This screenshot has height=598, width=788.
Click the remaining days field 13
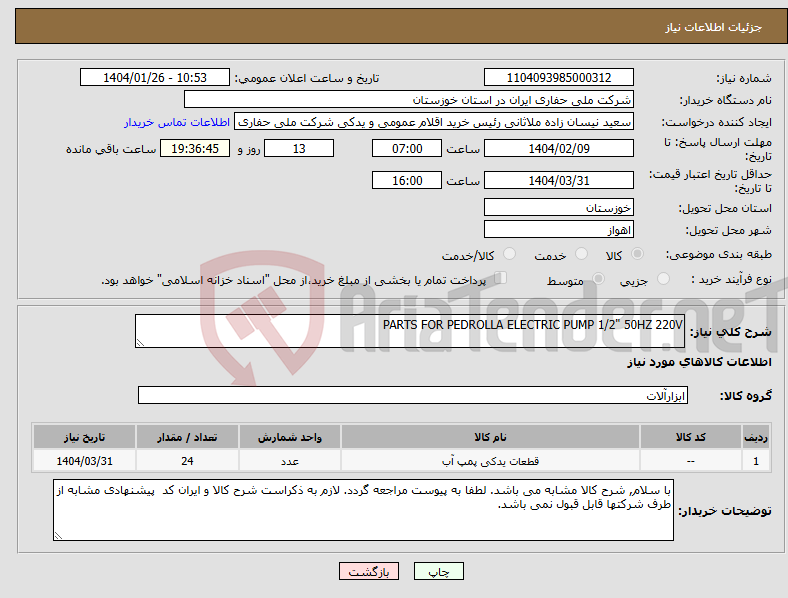click(299, 149)
